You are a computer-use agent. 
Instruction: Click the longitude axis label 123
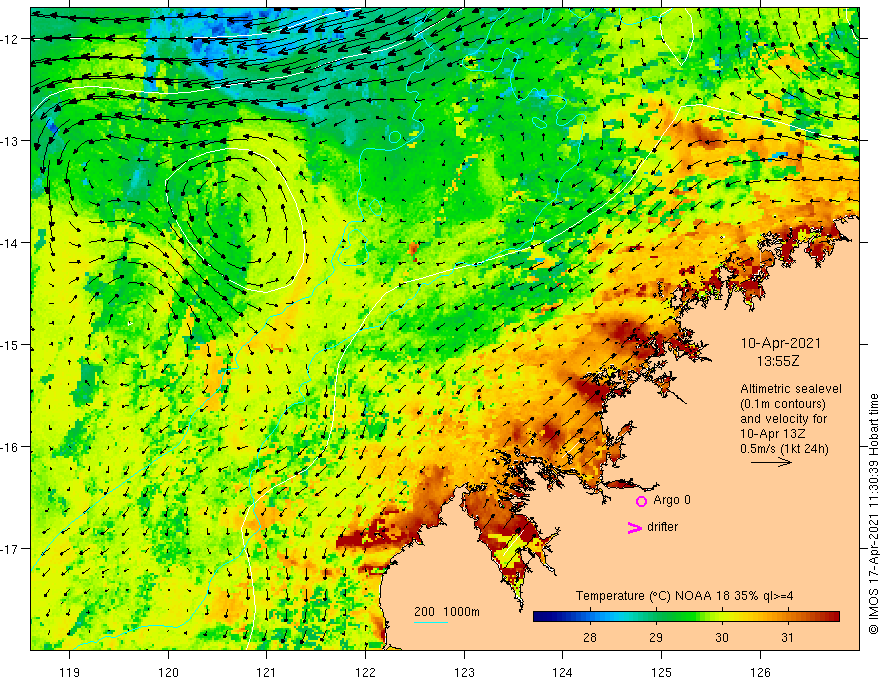pos(464,672)
